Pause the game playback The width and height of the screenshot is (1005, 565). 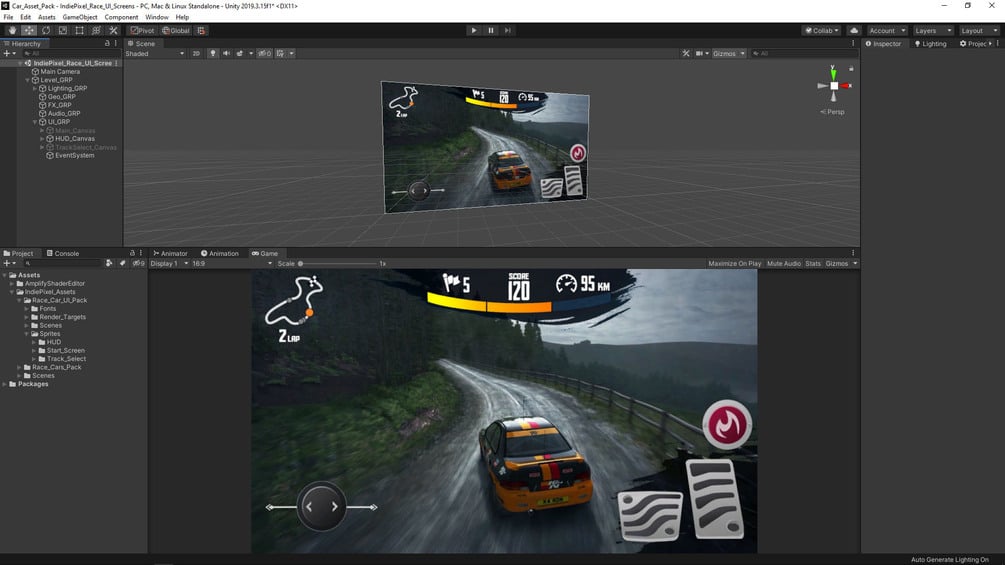tap(491, 30)
